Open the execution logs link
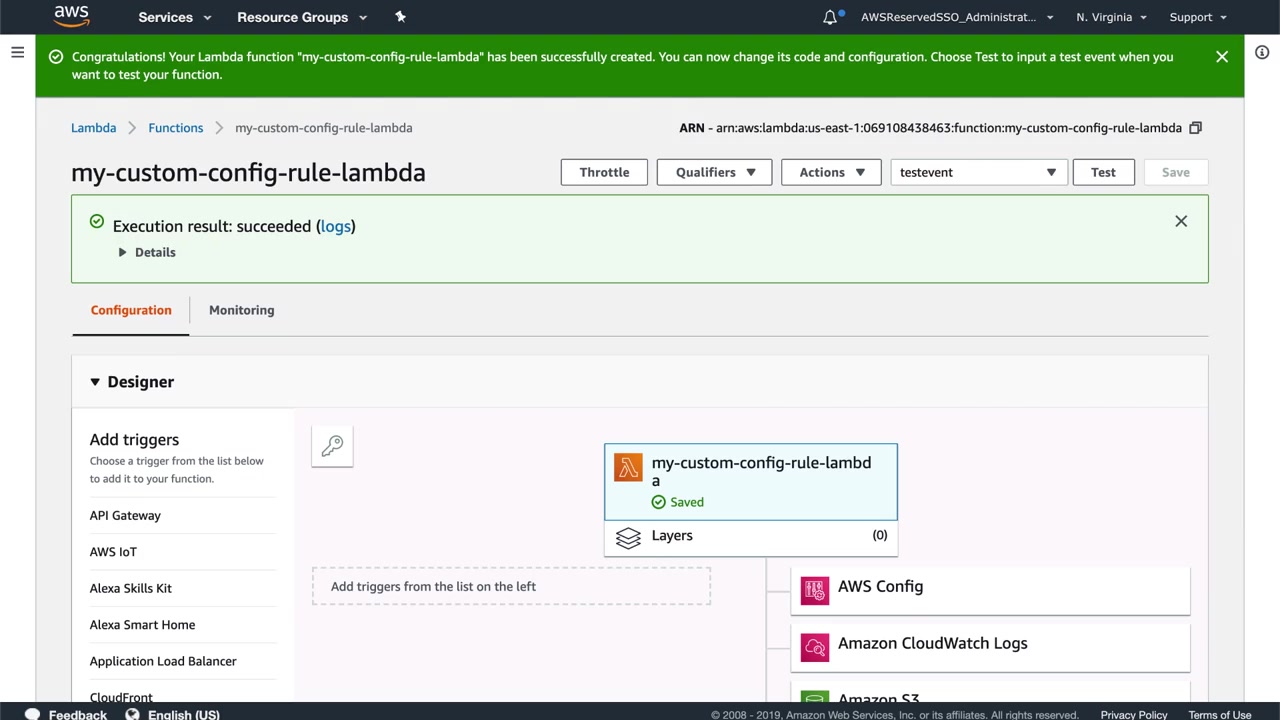Screen dimensions: 1280x720 (336, 226)
